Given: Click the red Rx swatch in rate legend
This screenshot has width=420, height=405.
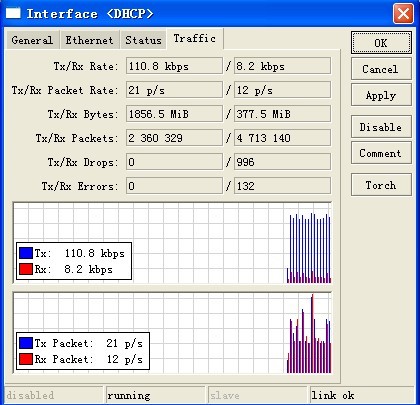Looking at the screenshot, I should click(x=26, y=269).
